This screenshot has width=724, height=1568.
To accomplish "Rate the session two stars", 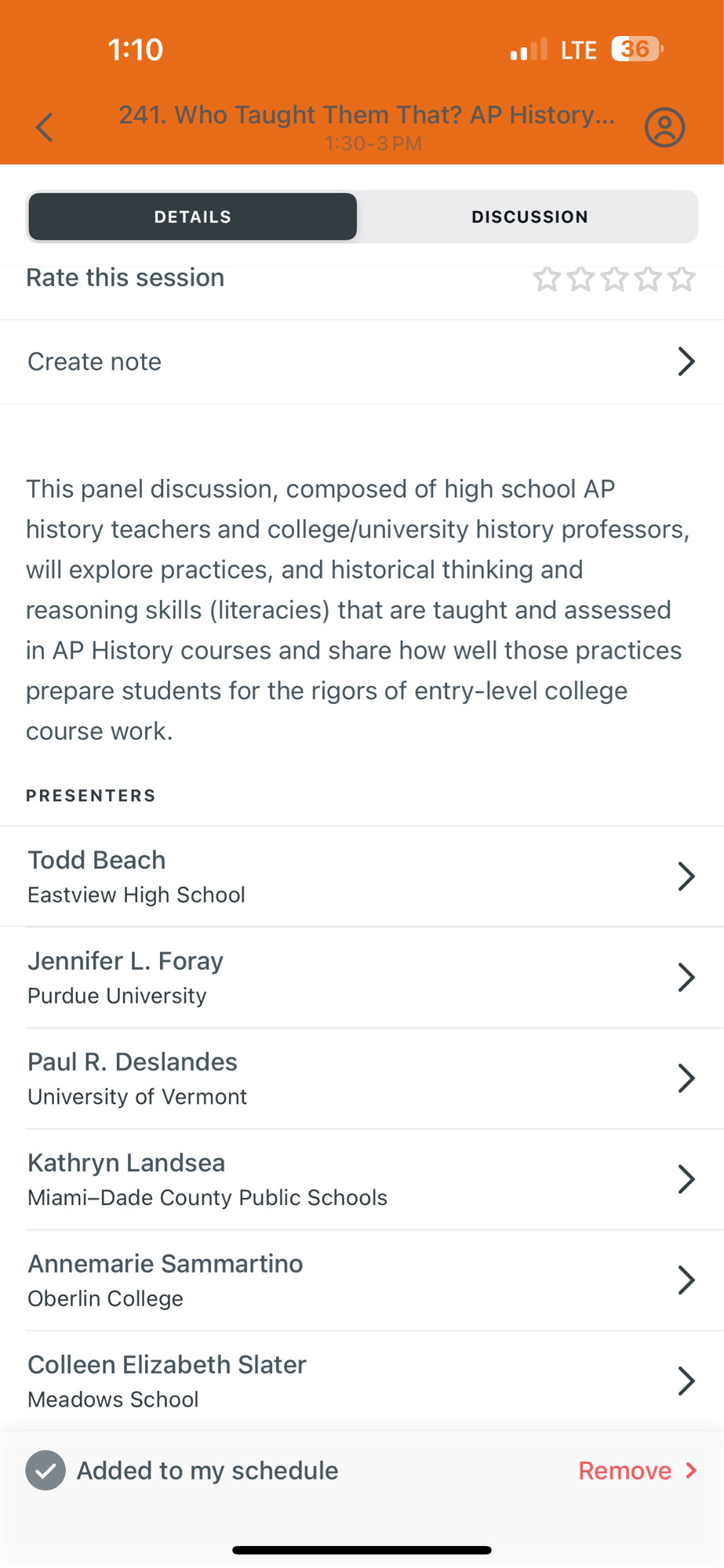I will (x=580, y=278).
